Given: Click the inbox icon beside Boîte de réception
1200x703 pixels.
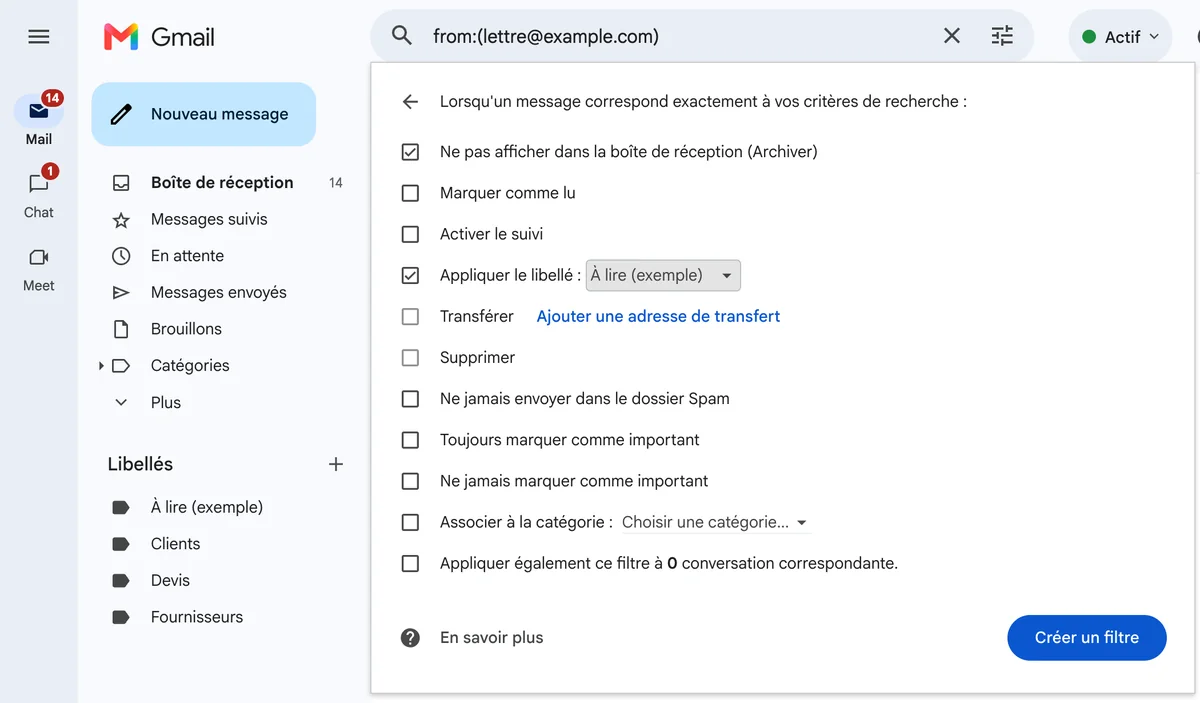Looking at the screenshot, I should pyautogui.click(x=121, y=183).
